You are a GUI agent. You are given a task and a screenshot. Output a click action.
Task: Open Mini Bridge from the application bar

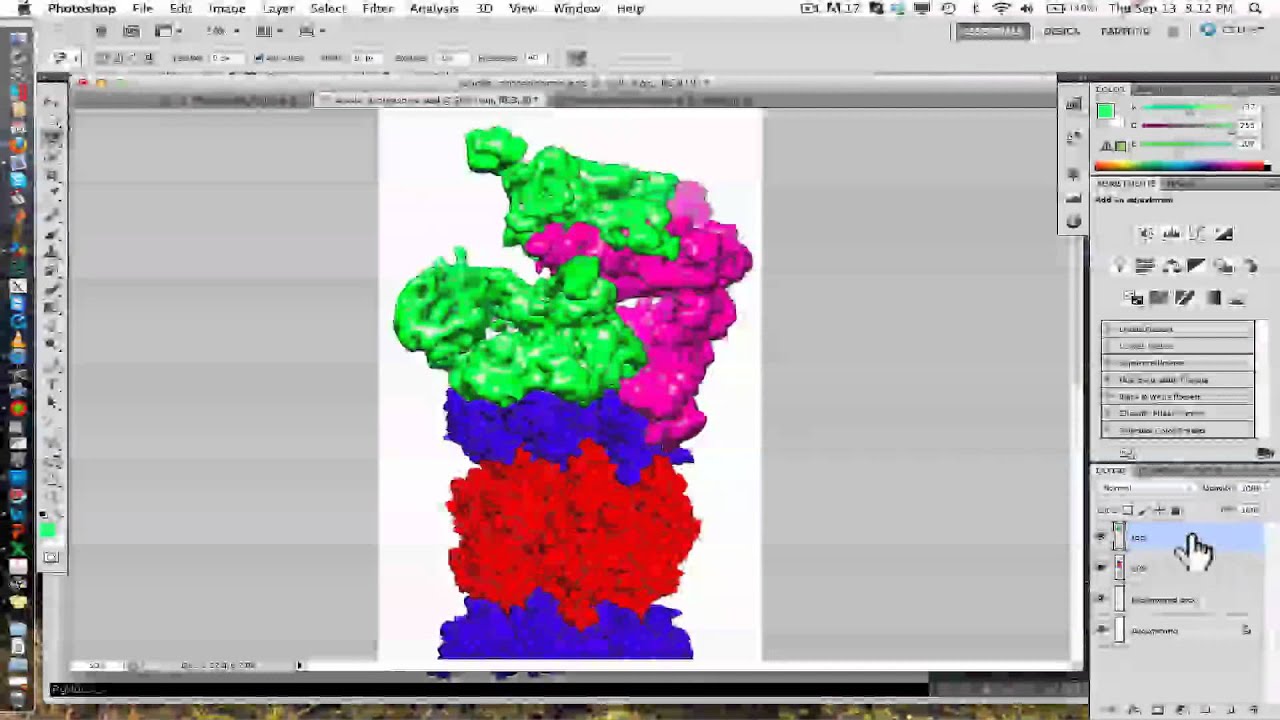(x=131, y=31)
